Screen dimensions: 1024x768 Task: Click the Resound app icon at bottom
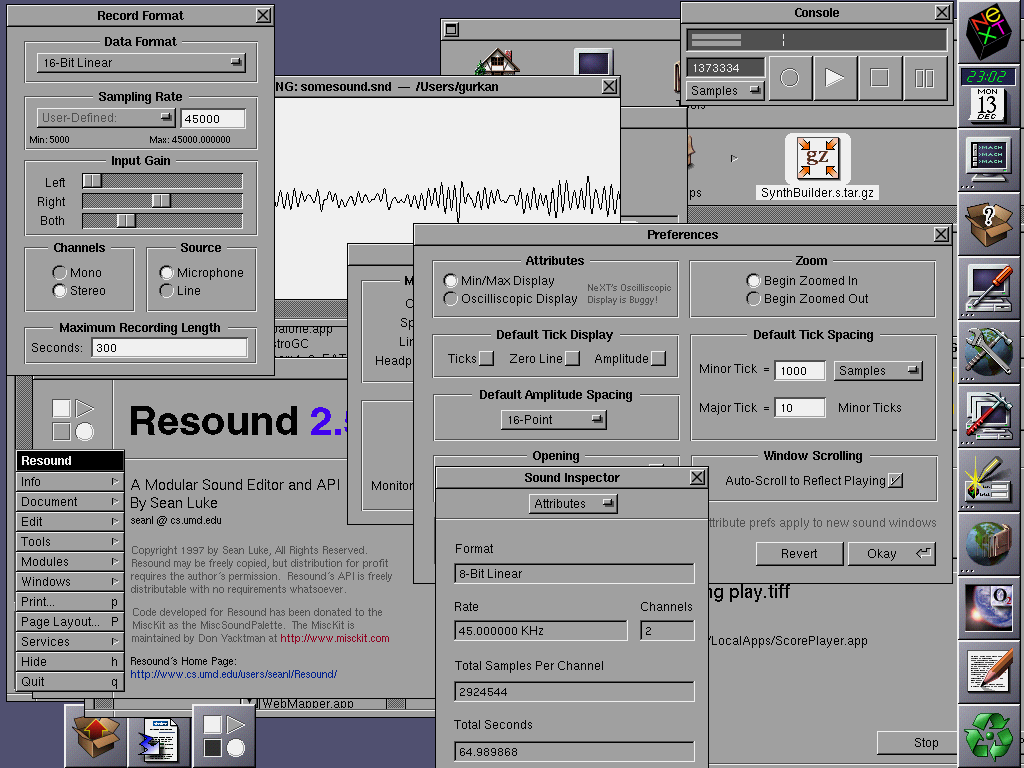(x=223, y=737)
